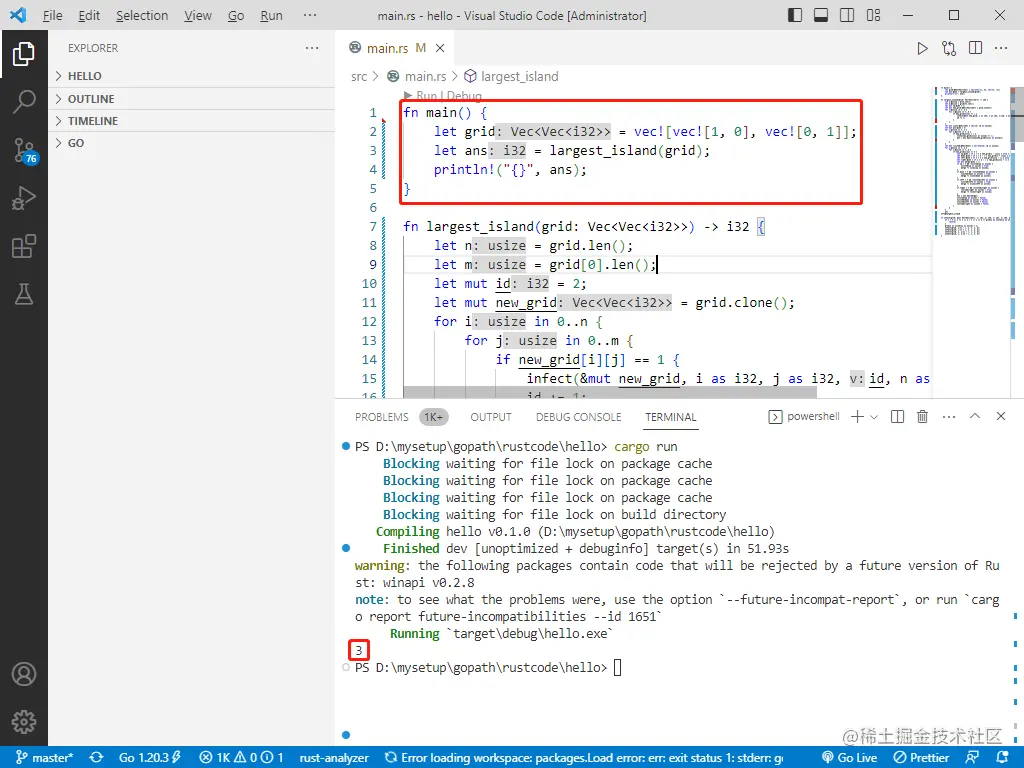The height and width of the screenshot is (768, 1024).
Task: Close the main.rs tab
Action: point(440,48)
